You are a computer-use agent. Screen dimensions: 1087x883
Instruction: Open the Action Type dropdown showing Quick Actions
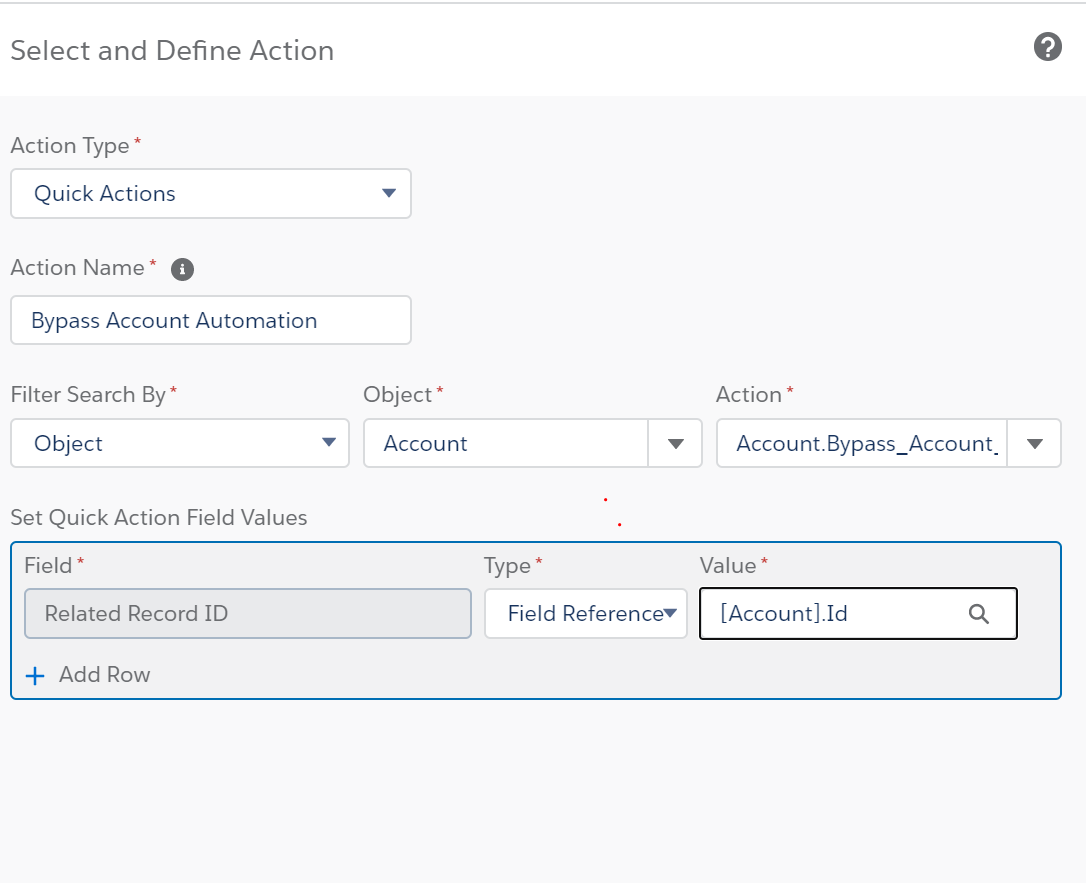(x=210, y=194)
